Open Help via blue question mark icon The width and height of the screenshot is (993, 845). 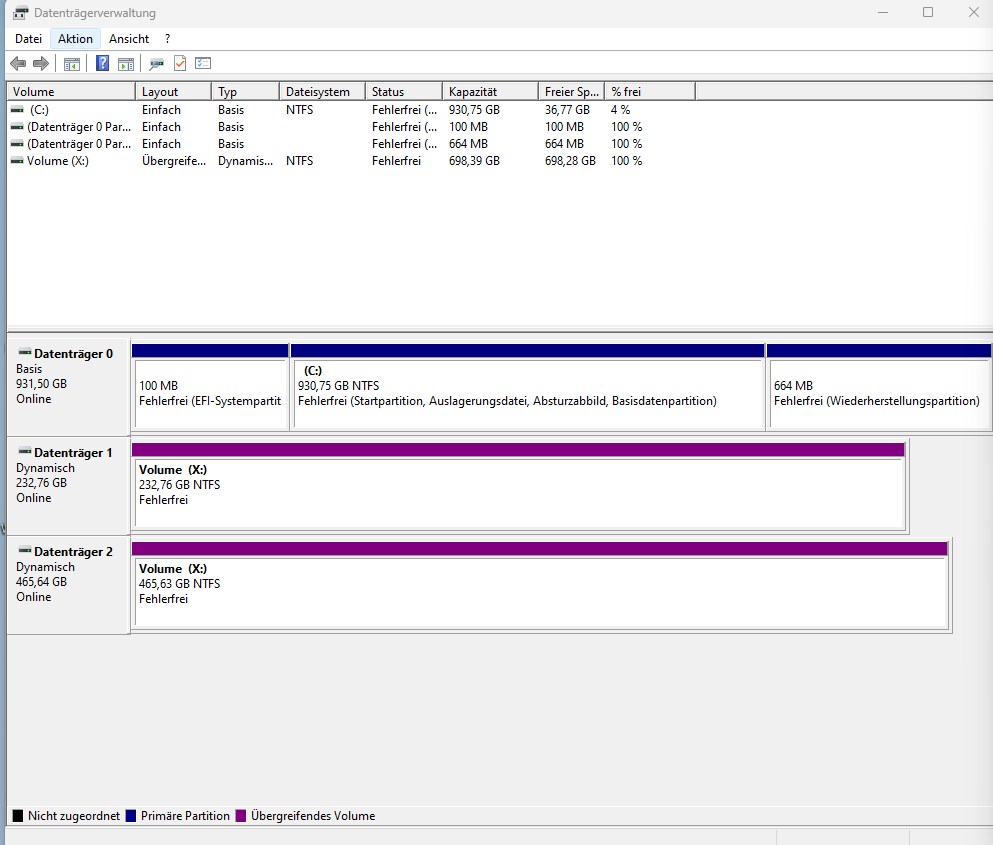point(102,63)
